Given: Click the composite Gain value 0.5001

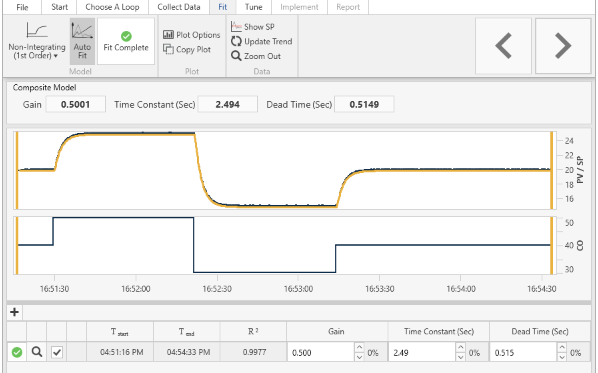Looking at the screenshot, I should point(76,105).
